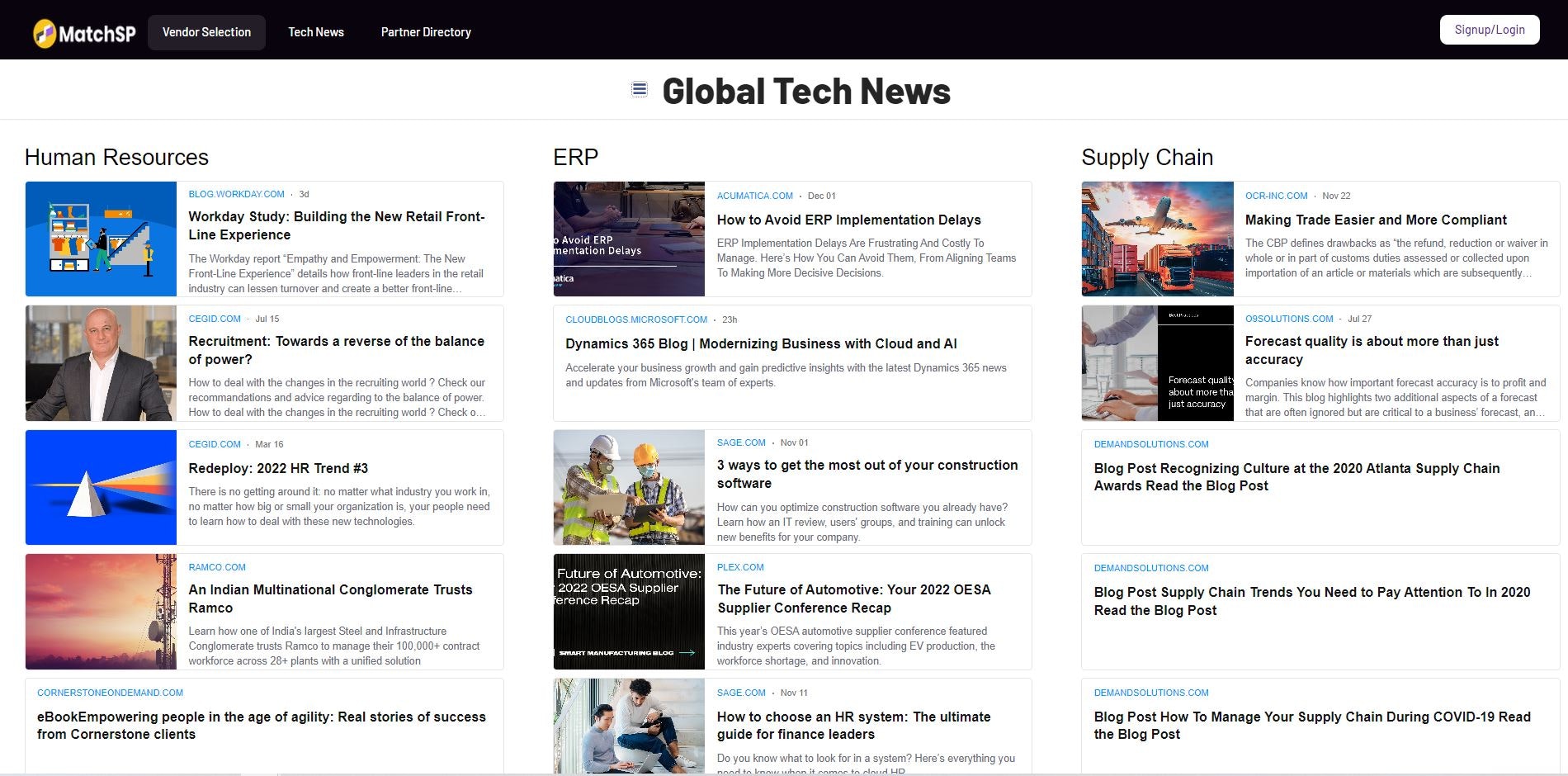Open the recruitment article man portrait thumbnail
1568x776 pixels.
click(101, 363)
